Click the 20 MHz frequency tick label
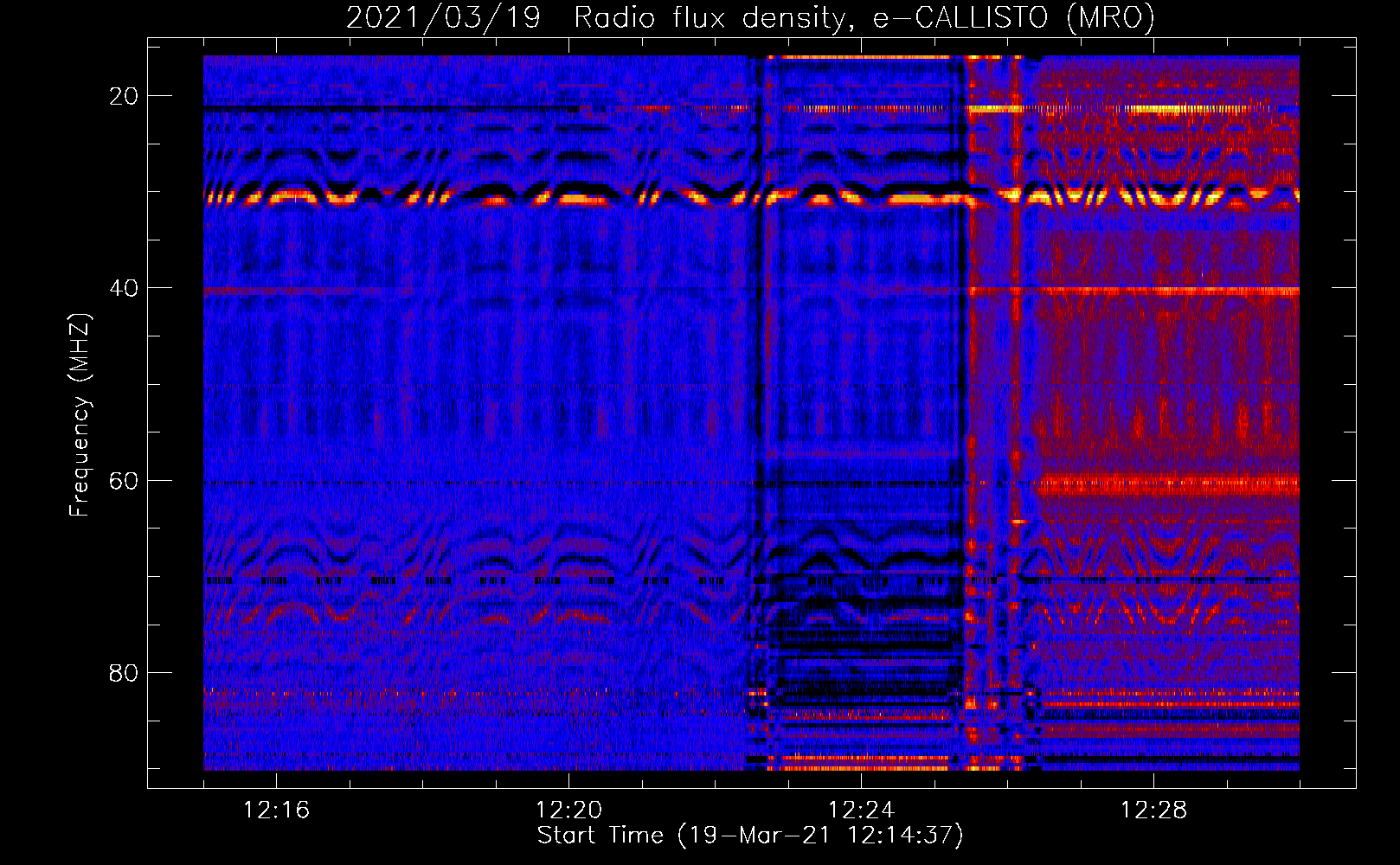The image size is (1400, 865). coord(124,96)
